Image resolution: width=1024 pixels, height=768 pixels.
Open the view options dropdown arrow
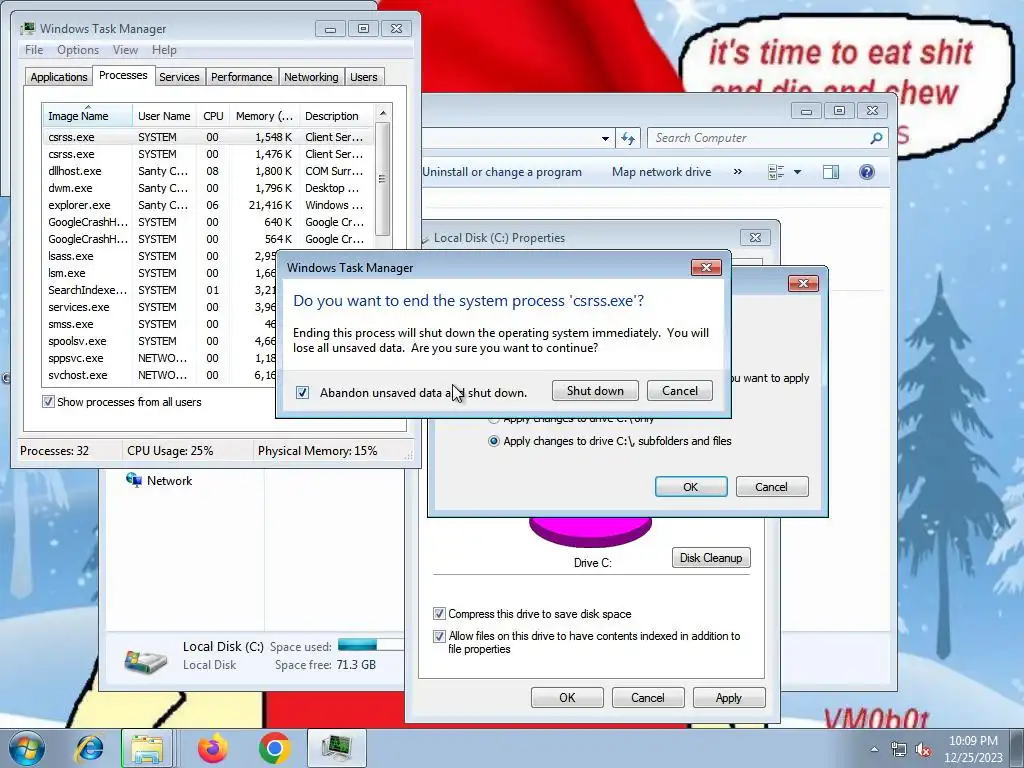(797, 172)
